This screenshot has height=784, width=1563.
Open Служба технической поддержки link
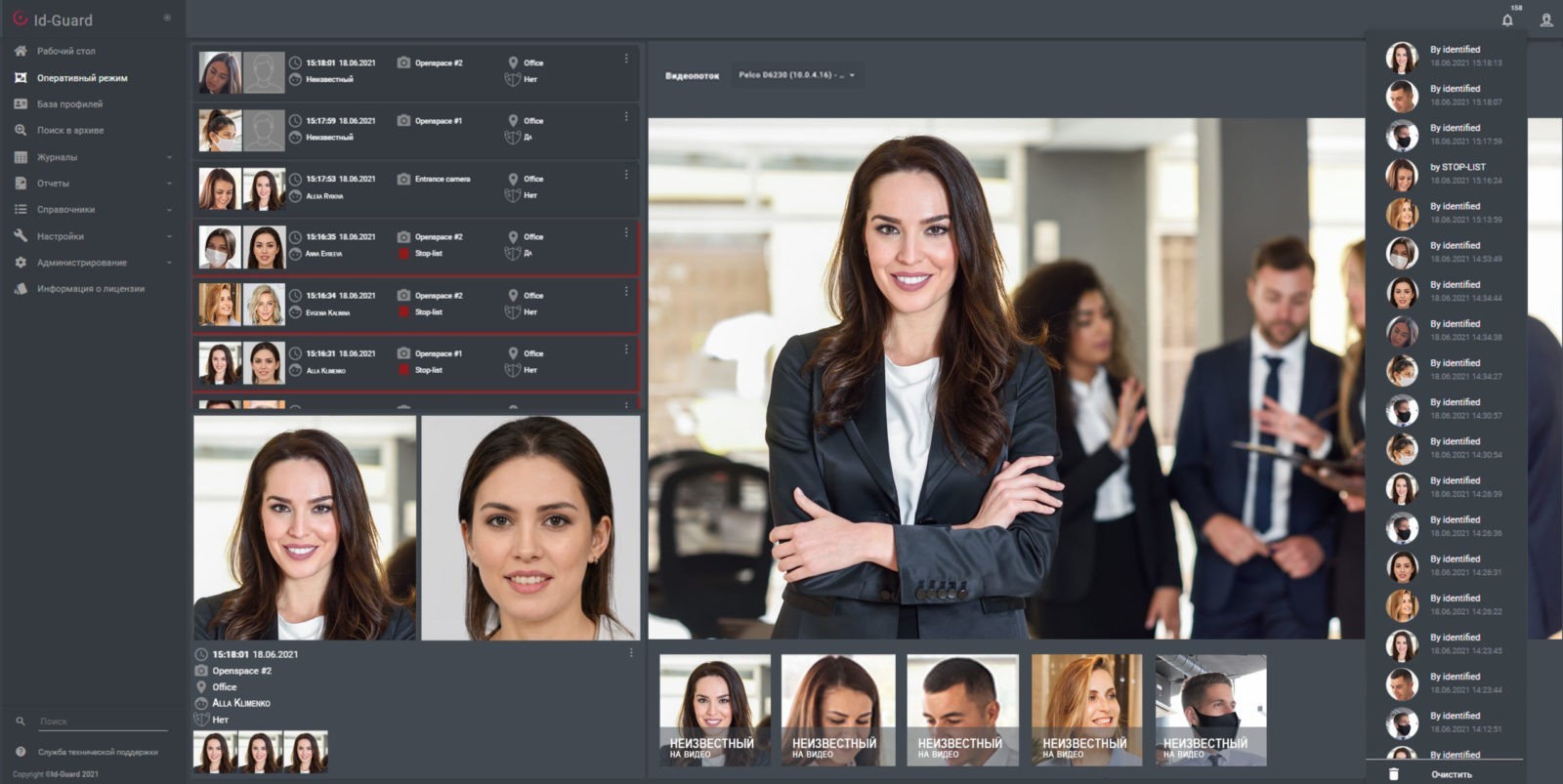tap(98, 753)
